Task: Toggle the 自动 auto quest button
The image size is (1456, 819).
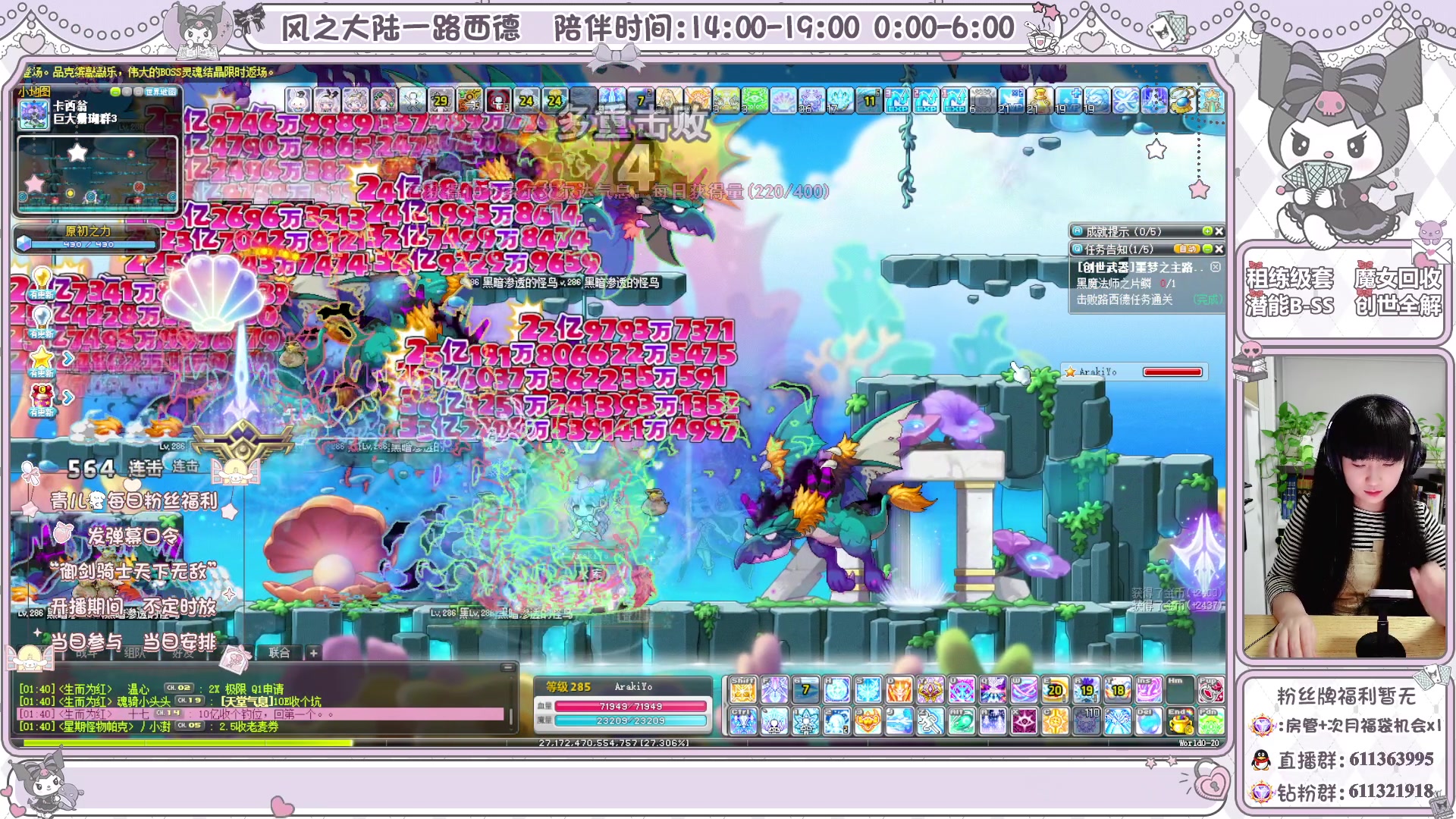Action: point(1187,249)
